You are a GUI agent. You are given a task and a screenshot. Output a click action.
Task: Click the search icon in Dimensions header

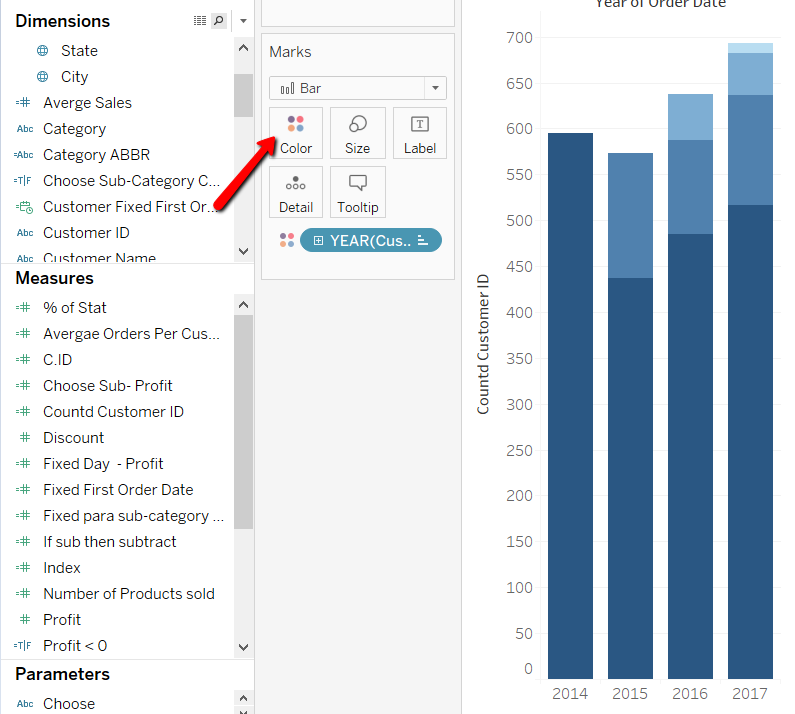219,21
